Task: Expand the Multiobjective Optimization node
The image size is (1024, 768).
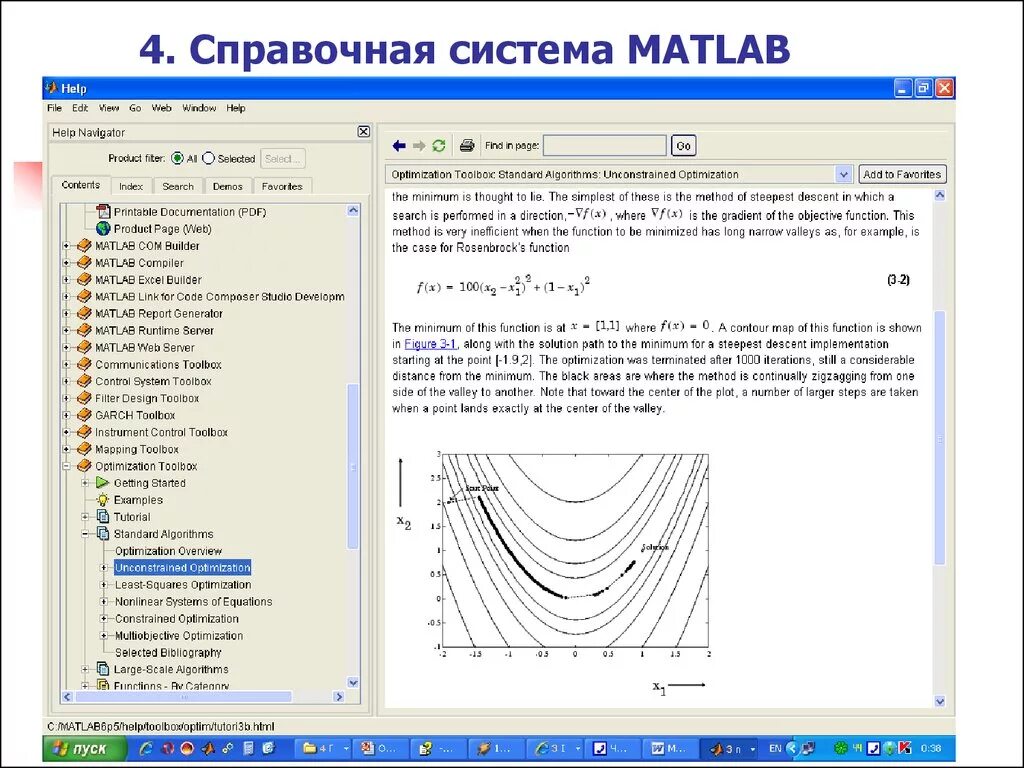Action: click(104, 635)
